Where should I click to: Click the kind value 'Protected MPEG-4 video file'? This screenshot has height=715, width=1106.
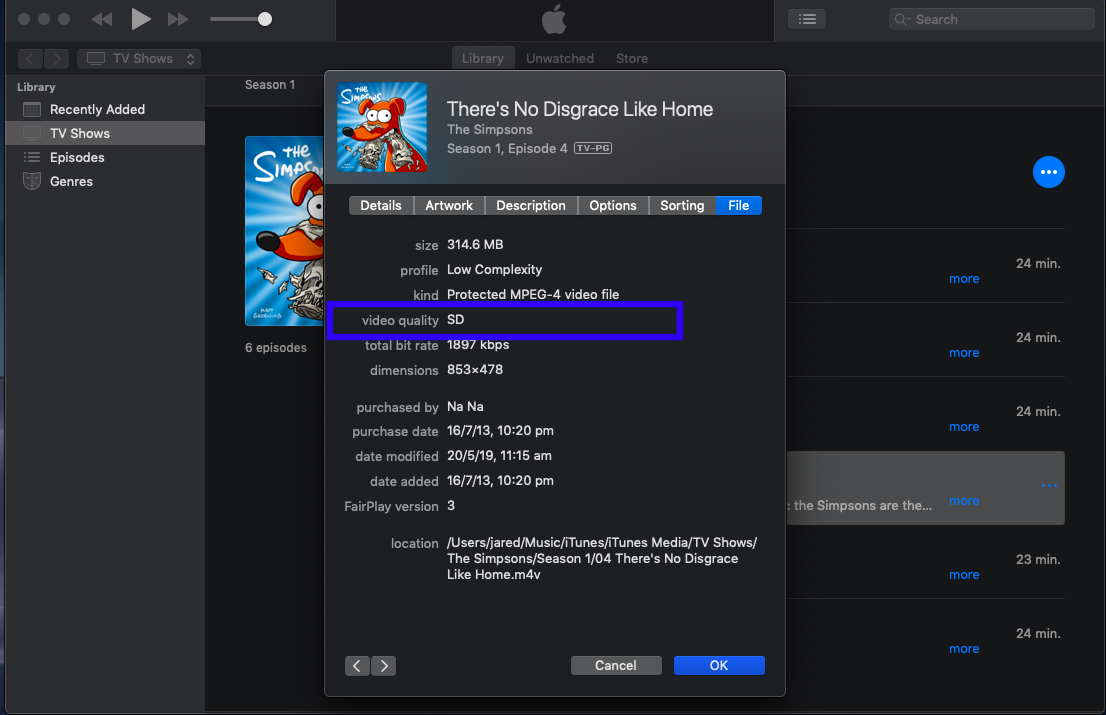tap(533, 295)
